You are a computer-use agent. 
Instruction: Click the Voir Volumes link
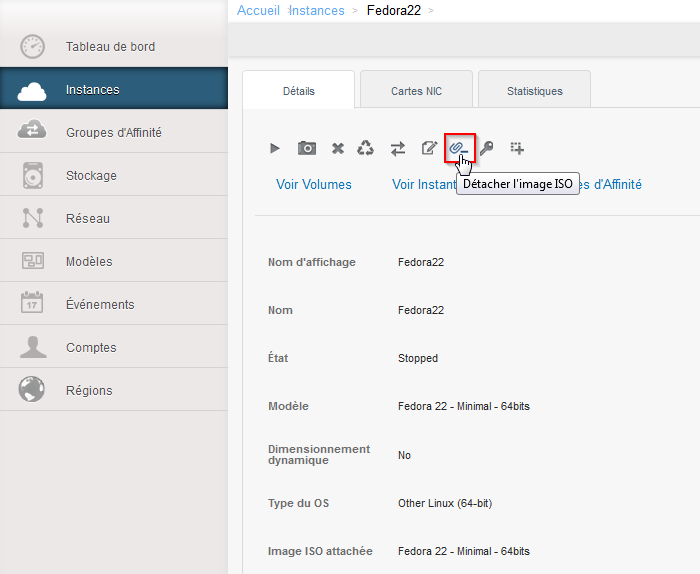point(314,184)
